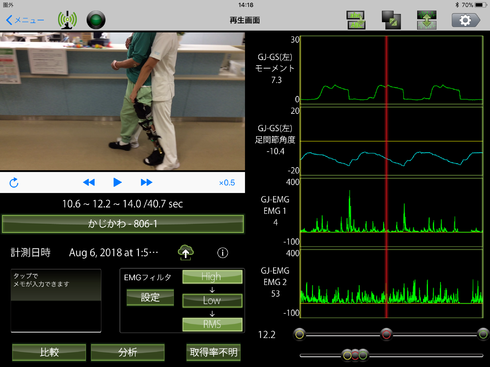Screen dimensions: 490x367
Task: Open 比較 comparison
Action: [x=49, y=352]
